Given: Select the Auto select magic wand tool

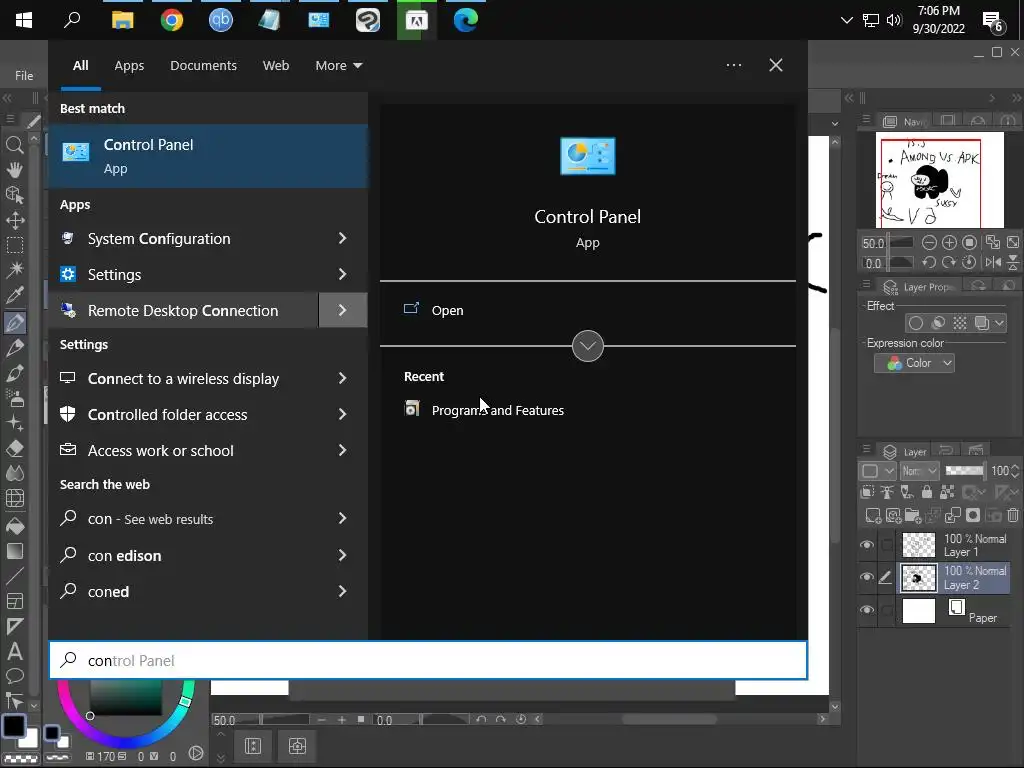Looking at the screenshot, I should pyautogui.click(x=14, y=269).
